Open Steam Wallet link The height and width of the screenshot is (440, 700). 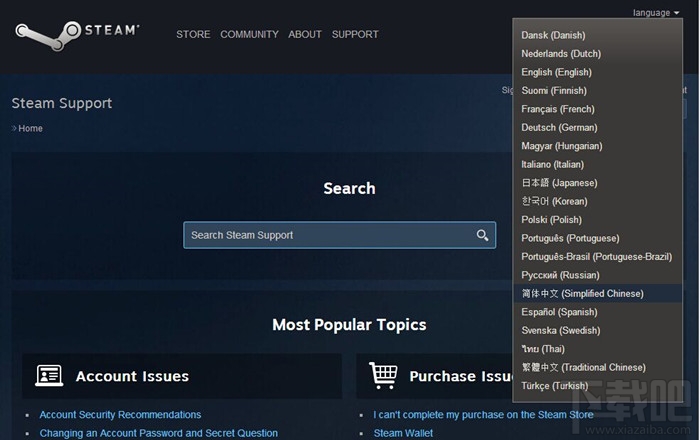tap(403, 433)
